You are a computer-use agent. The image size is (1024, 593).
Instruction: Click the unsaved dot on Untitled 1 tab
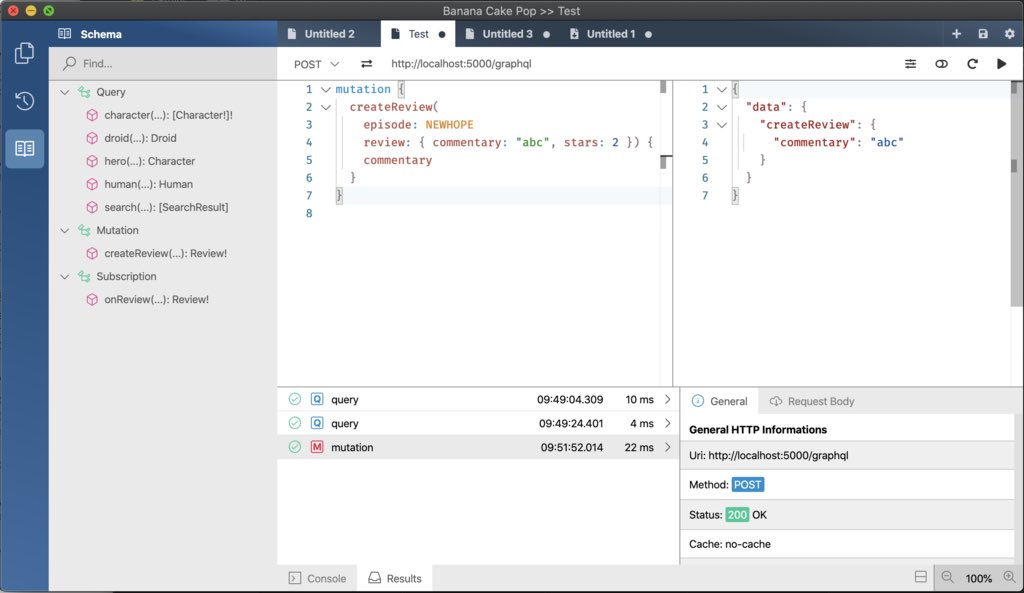click(648, 35)
